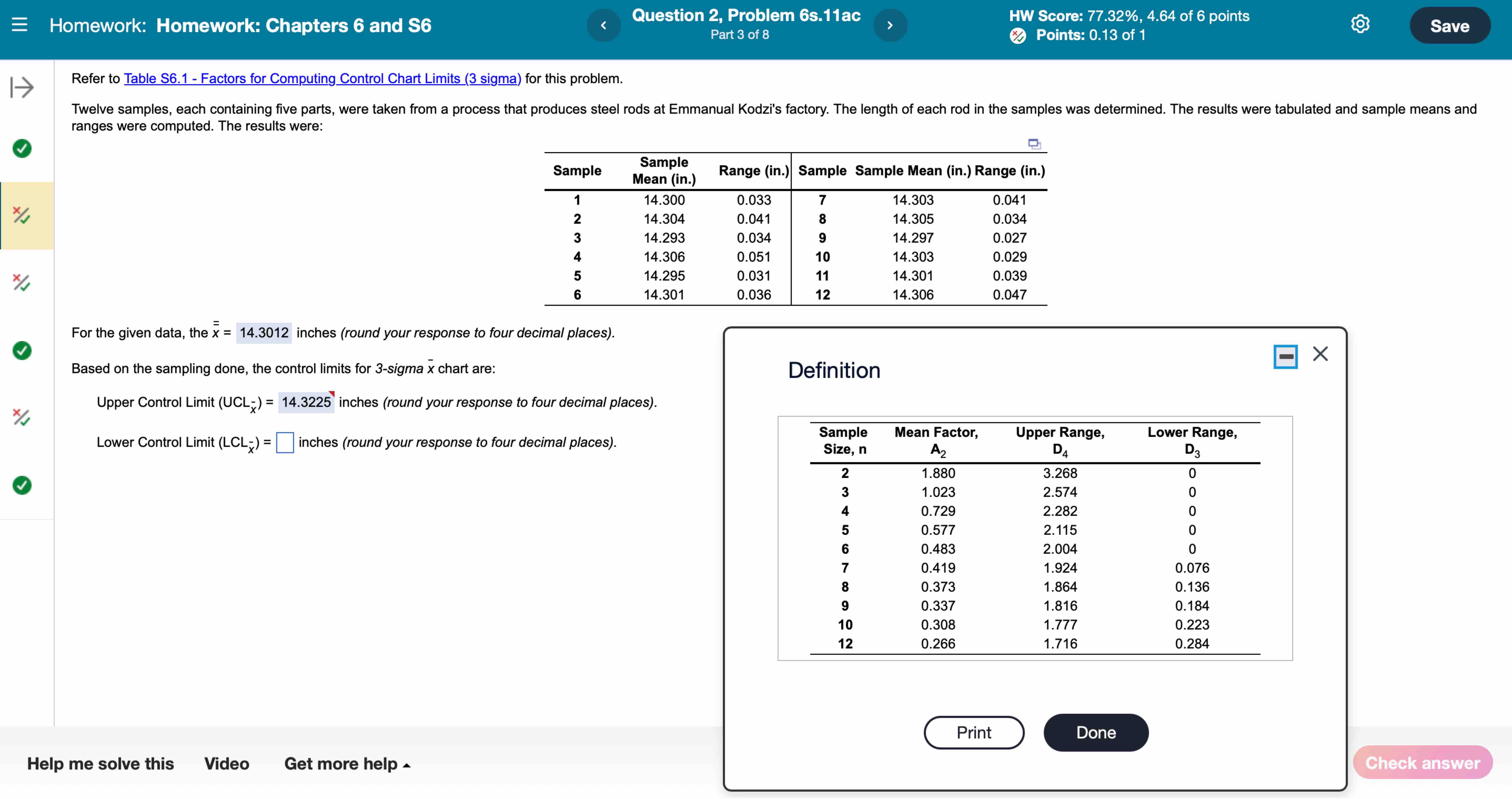Go to the previous problem part
This screenshot has height=799, width=1512.
(x=603, y=25)
